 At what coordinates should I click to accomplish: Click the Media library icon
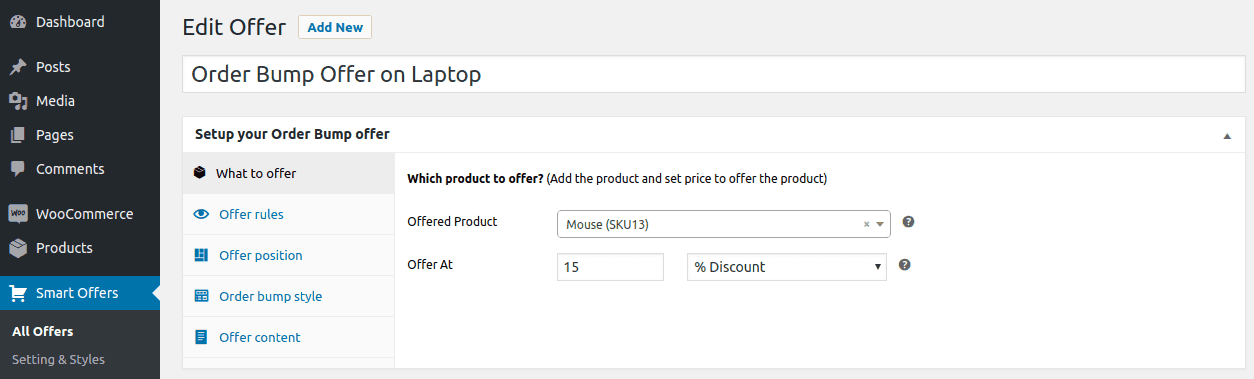click(x=18, y=101)
